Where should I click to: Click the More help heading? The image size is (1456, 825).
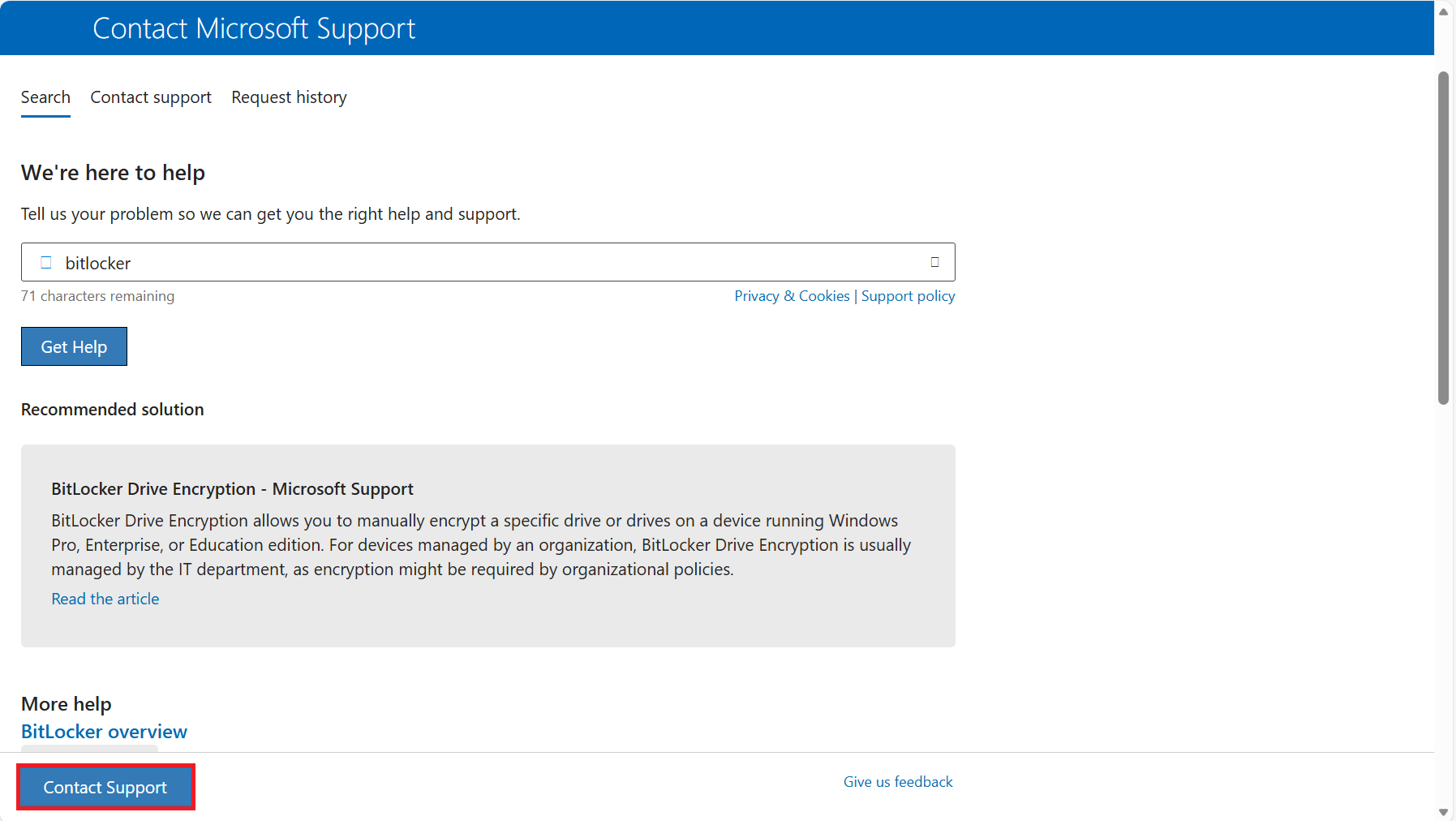click(67, 704)
